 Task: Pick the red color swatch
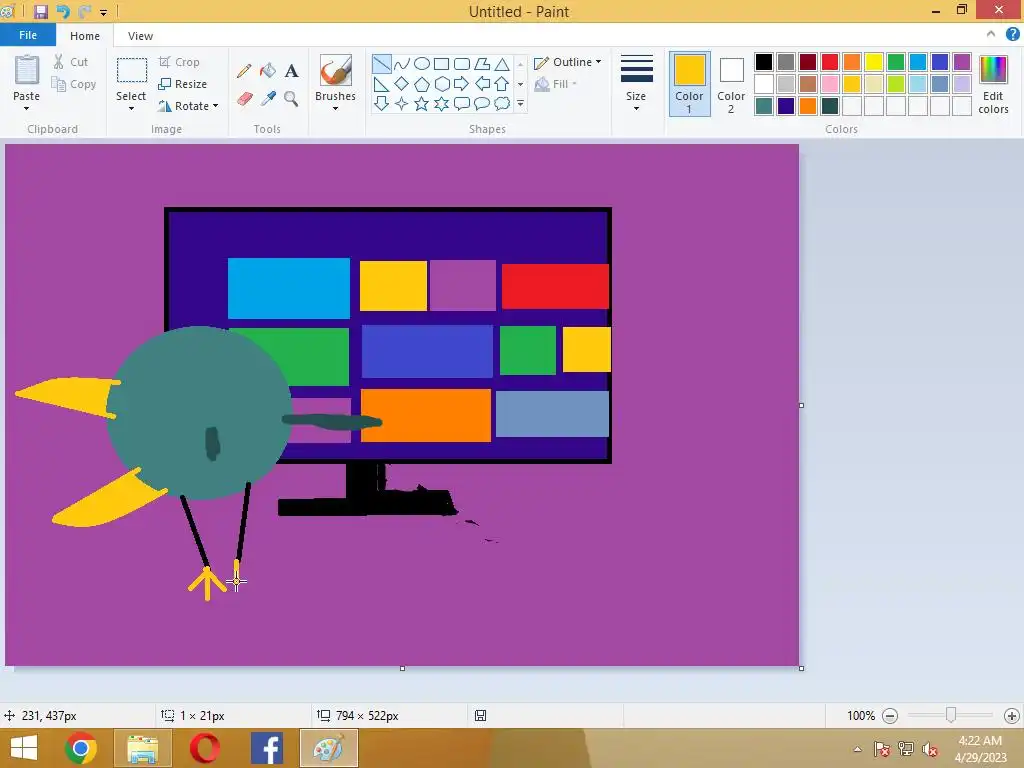(829, 62)
